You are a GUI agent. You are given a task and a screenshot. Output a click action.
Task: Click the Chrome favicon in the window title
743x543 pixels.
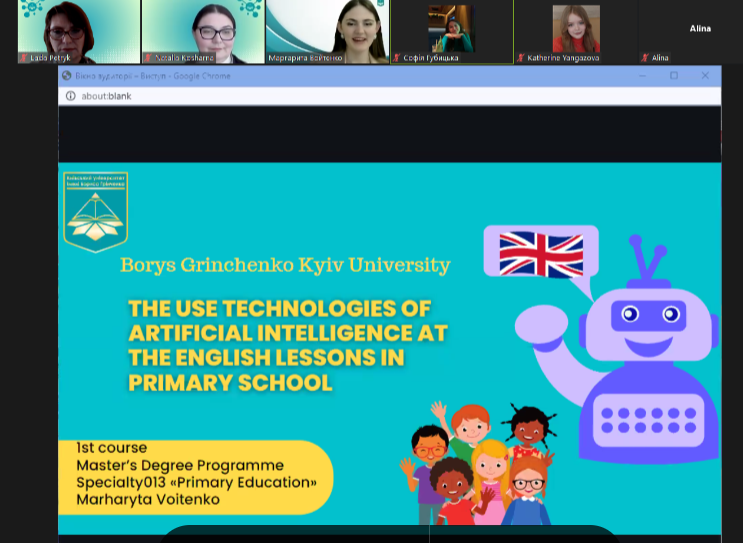pos(67,76)
